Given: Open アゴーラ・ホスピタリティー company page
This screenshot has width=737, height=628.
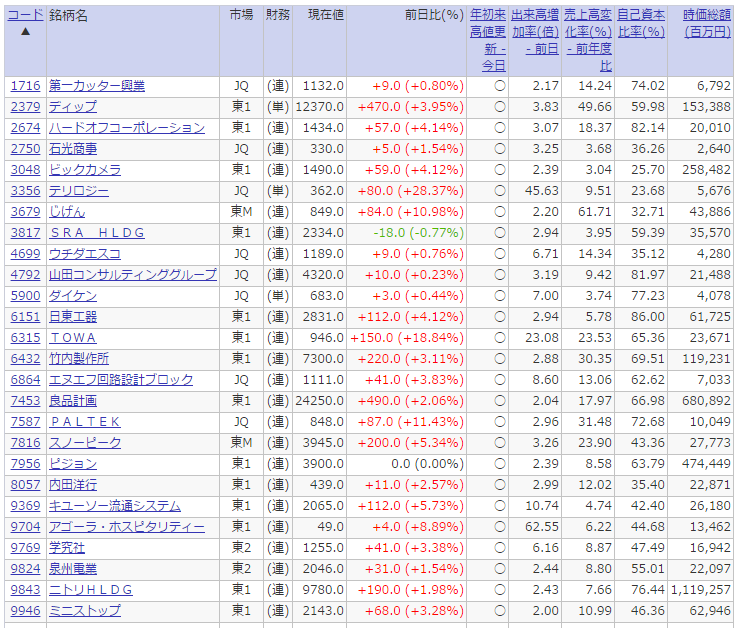Looking at the screenshot, I should (x=127, y=526).
